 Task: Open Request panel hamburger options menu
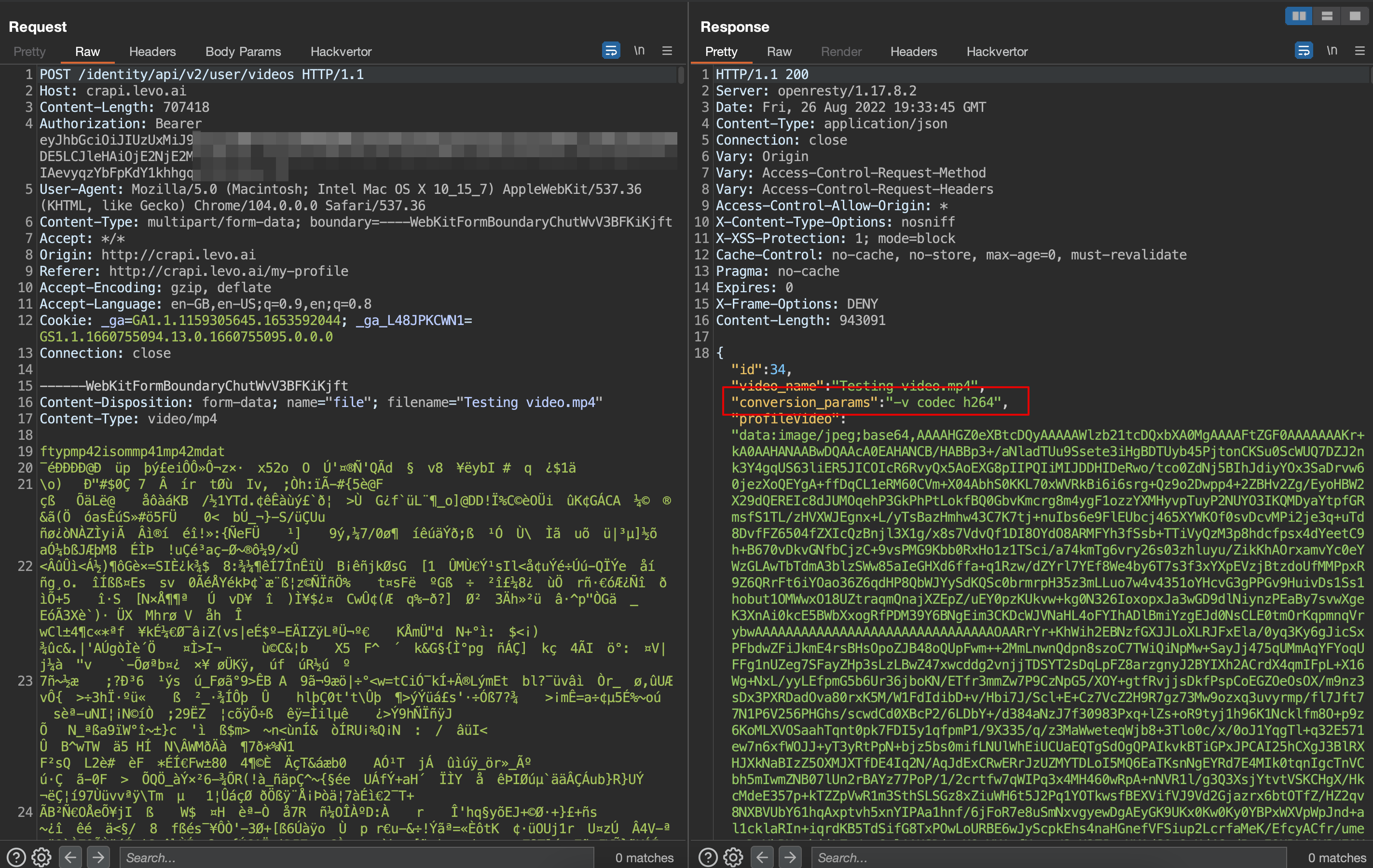667,51
